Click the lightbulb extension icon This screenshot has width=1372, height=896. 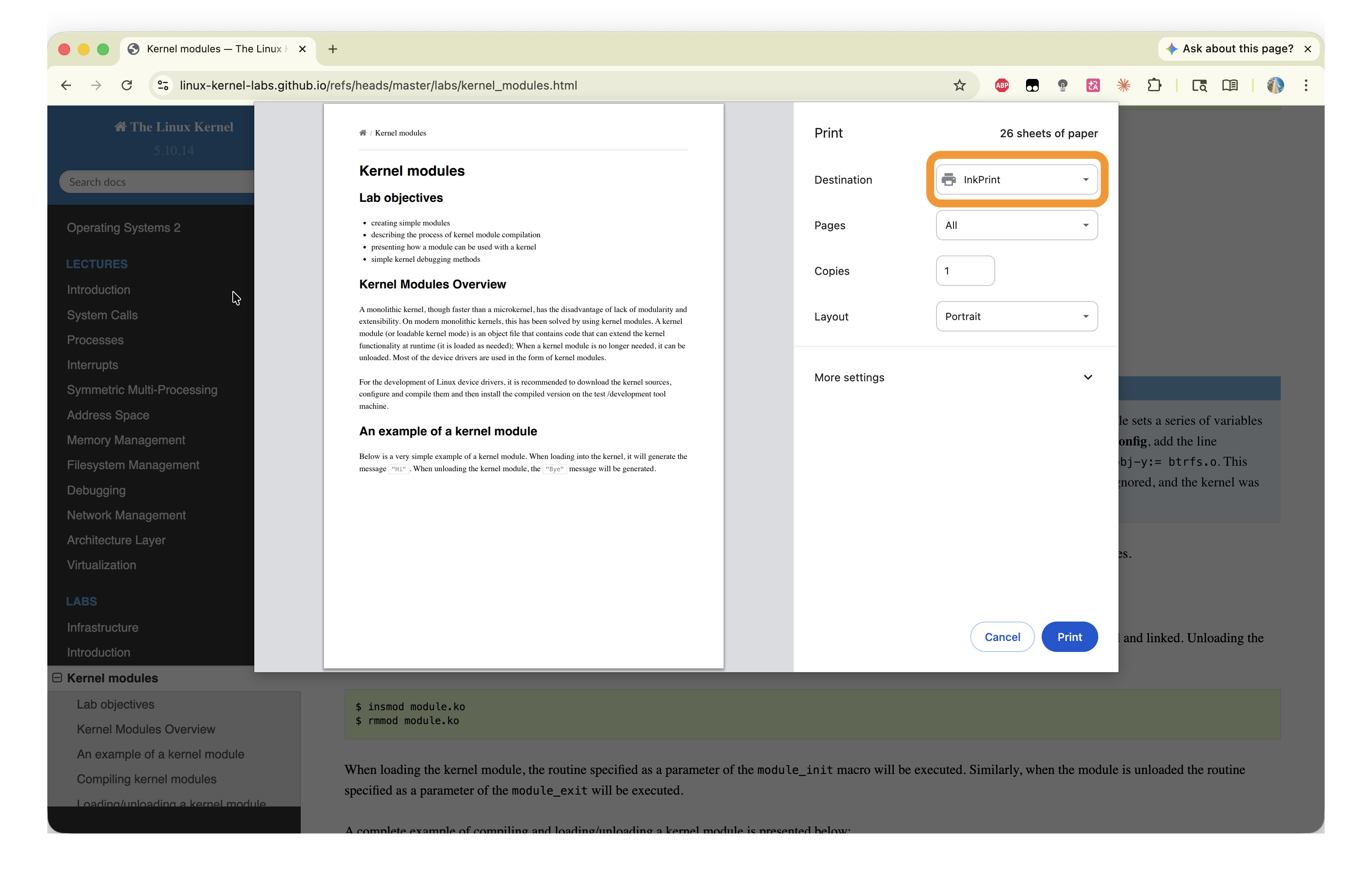click(1062, 85)
